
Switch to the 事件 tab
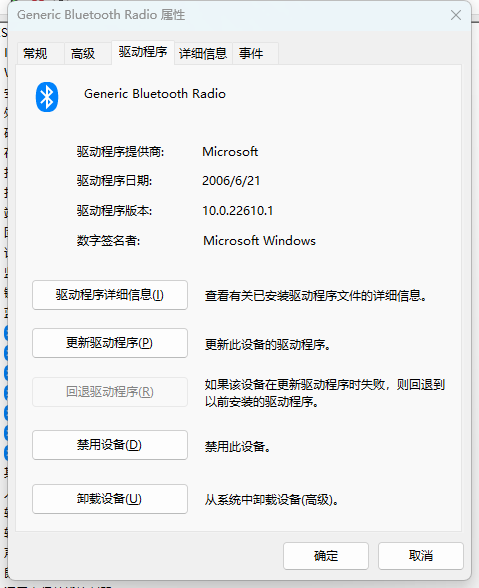click(255, 54)
